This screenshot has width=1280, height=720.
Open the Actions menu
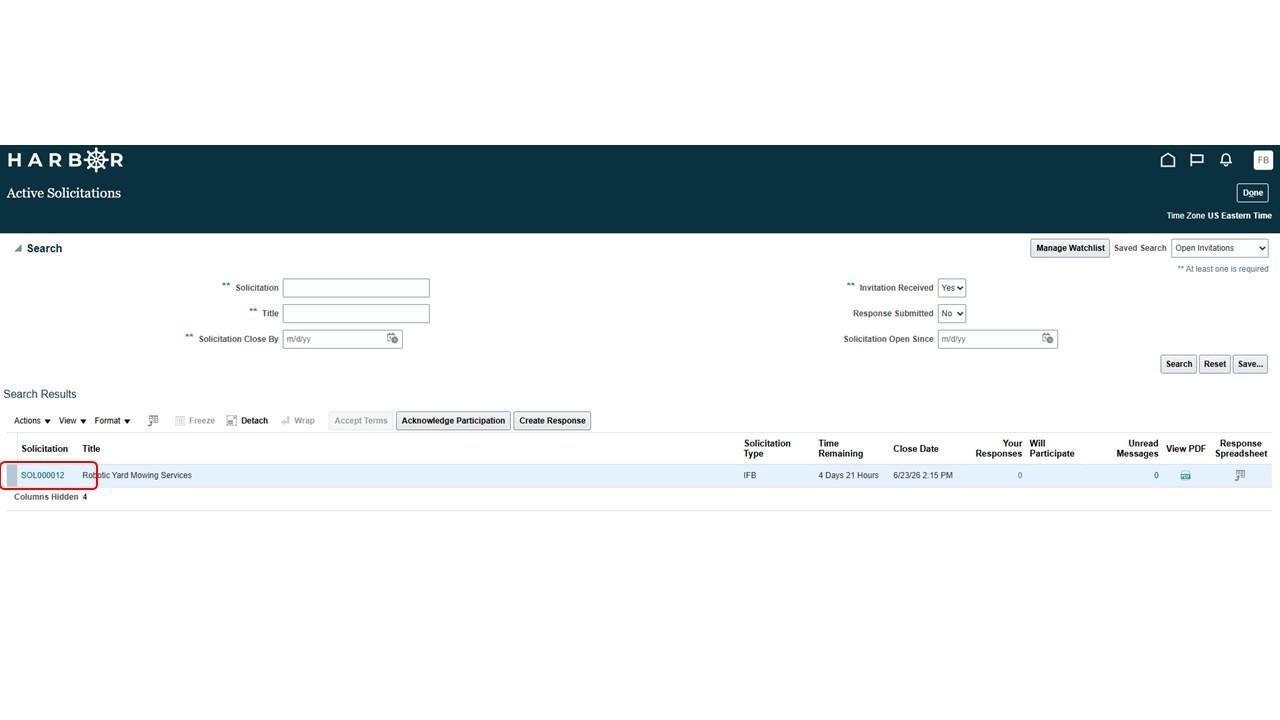[32, 421]
